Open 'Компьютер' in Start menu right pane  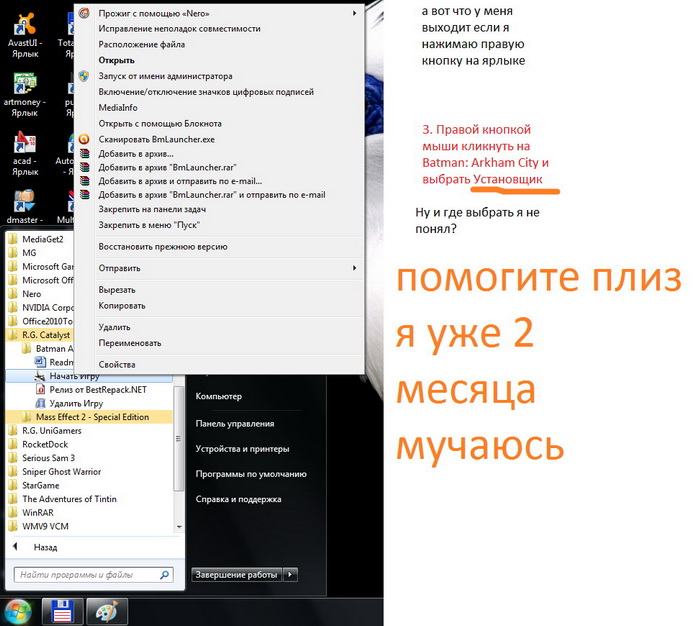point(218,396)
